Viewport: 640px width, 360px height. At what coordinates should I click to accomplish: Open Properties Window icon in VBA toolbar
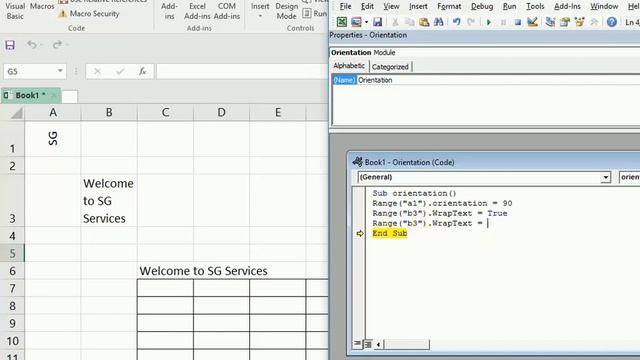(564, 22)
